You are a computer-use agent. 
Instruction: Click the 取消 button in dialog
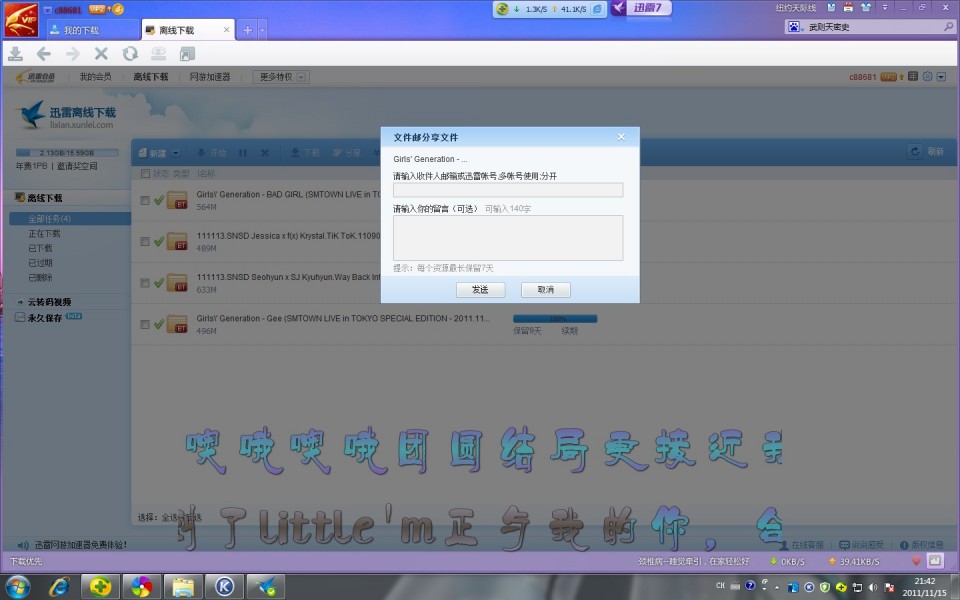click(546, 290)
